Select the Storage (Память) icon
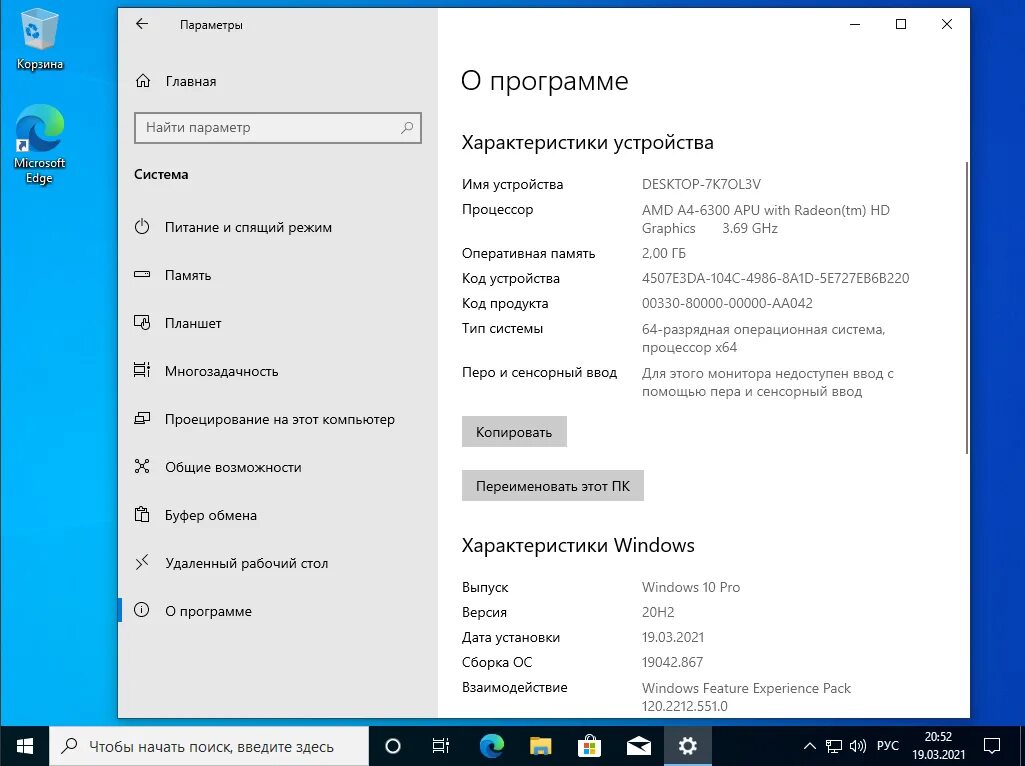Screen dimensions: 1025x766 pos(142,275)
